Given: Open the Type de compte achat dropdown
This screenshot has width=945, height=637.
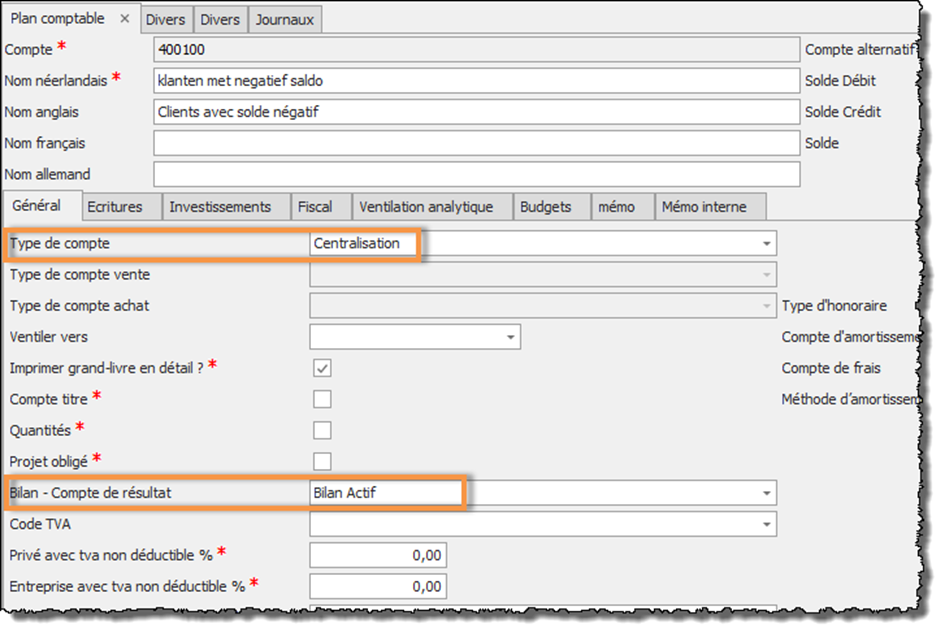Looking at the screenshot, I should [x=767, y=306].
